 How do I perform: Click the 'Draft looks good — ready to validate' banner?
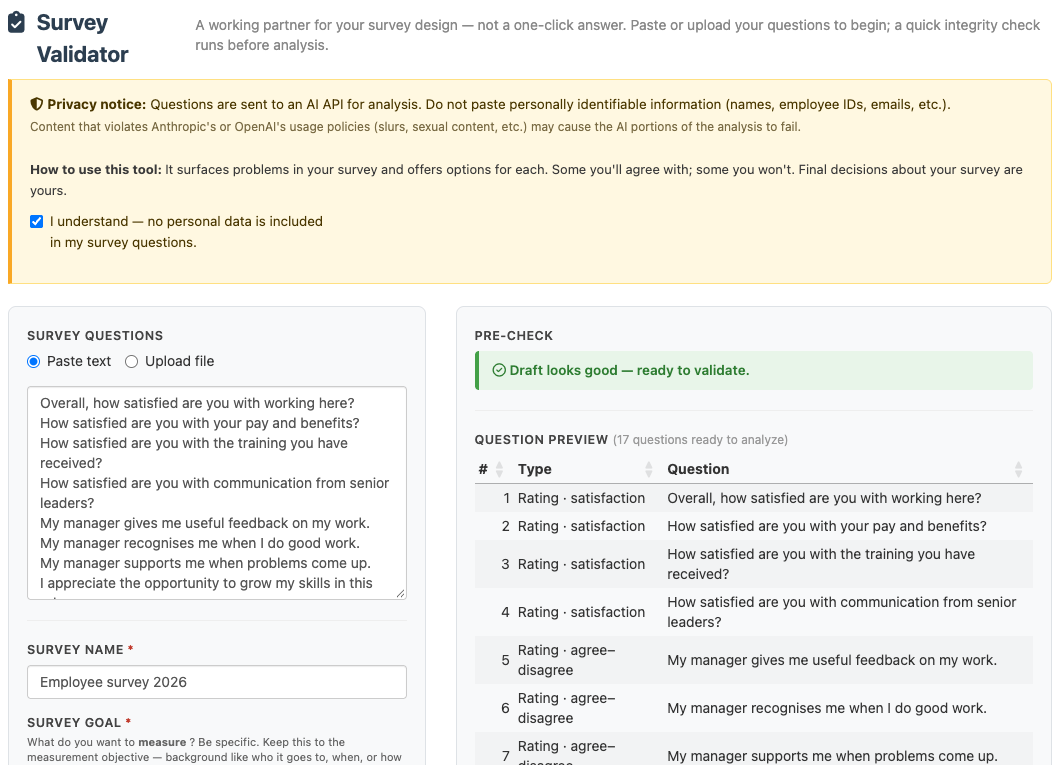(754, 370)
